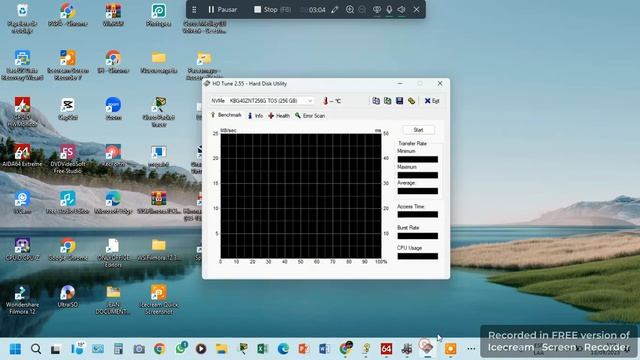Zoom in with recorder magnifier plus

[x=350, y=9]
